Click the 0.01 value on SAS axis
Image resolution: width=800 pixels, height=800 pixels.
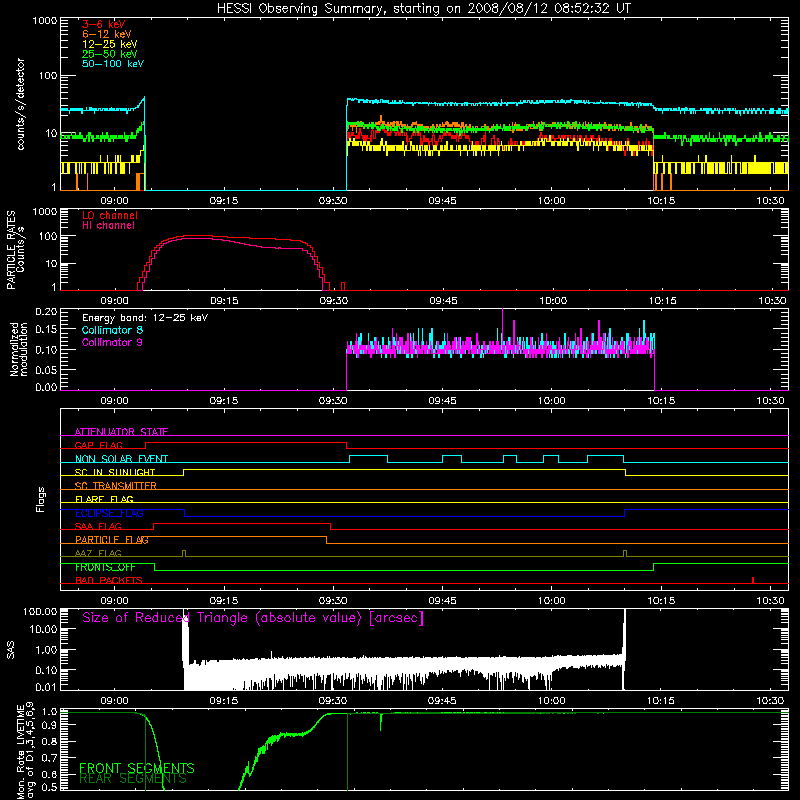coord(46,687)
